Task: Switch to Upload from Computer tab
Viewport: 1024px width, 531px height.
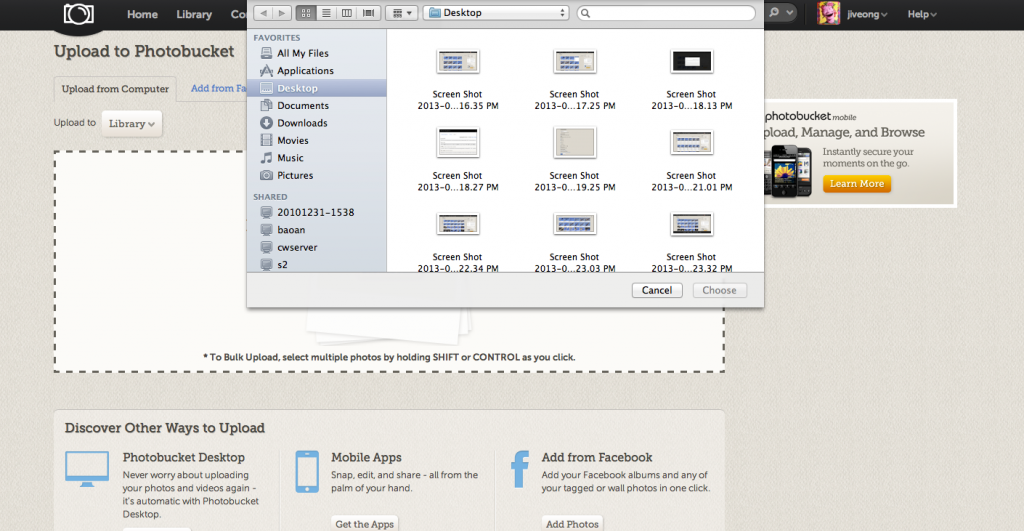Action: [115, 89]
